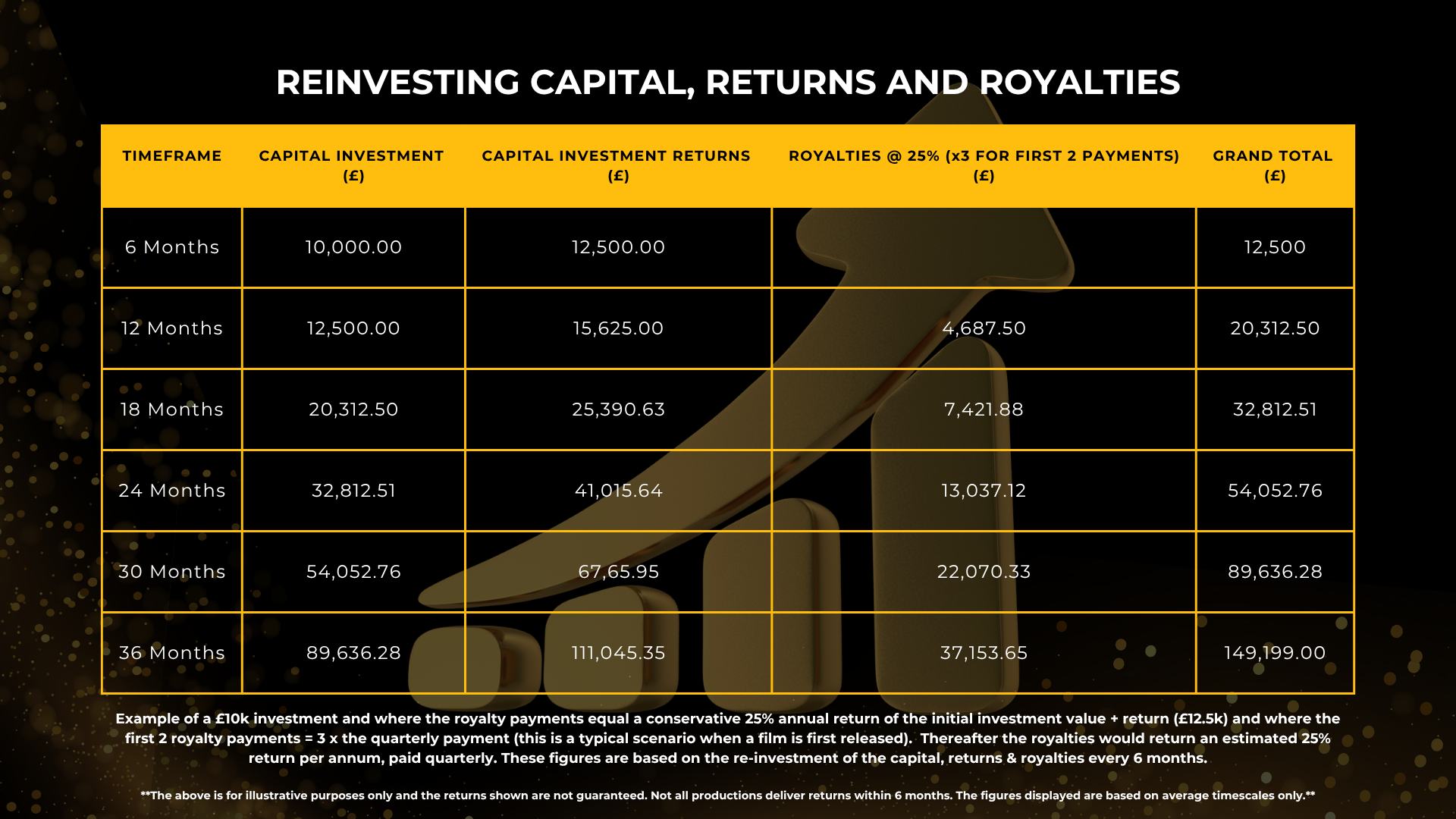Click the Capital Investment (£) column header
Viewport: 1456px width, 819px height.
[x=352, y=165]
